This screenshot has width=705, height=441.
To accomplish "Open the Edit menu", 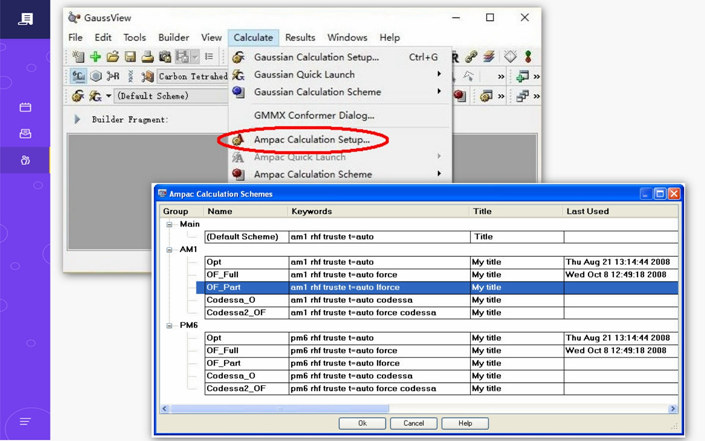I will tap(103, 37).
